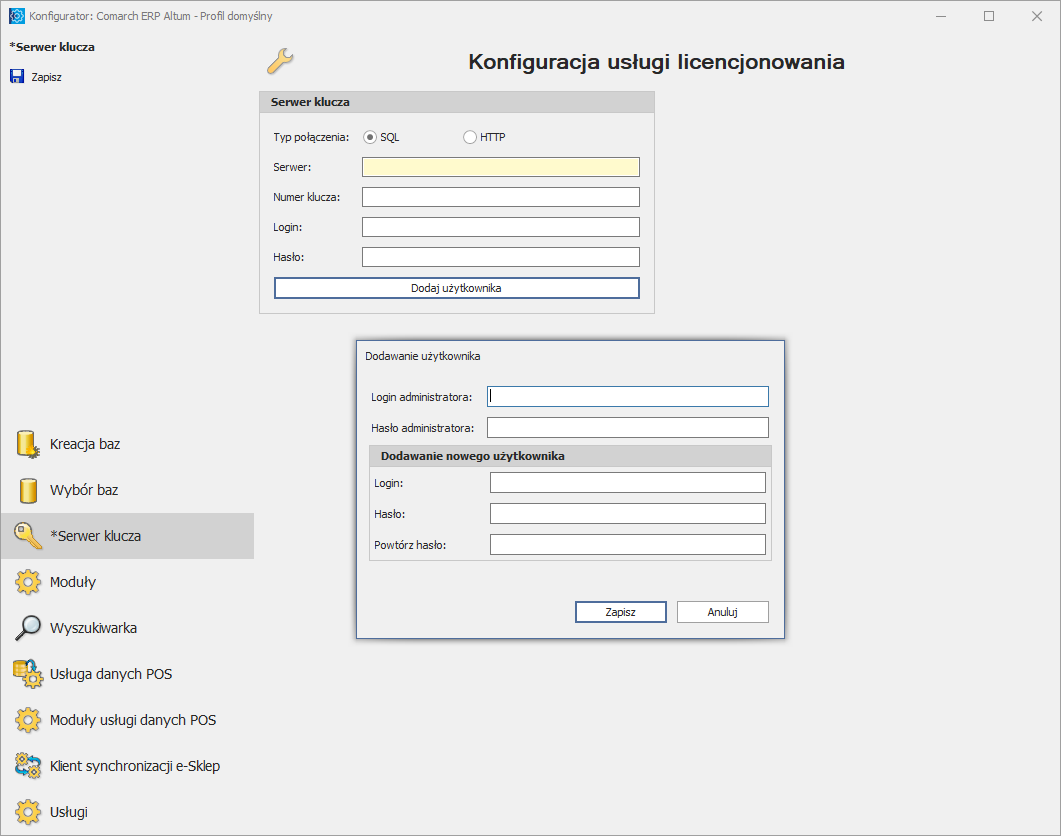This screenshot has width=1061, height=836.
Task: Focus the Hasło administratora field
Action: tap(628, 428)
